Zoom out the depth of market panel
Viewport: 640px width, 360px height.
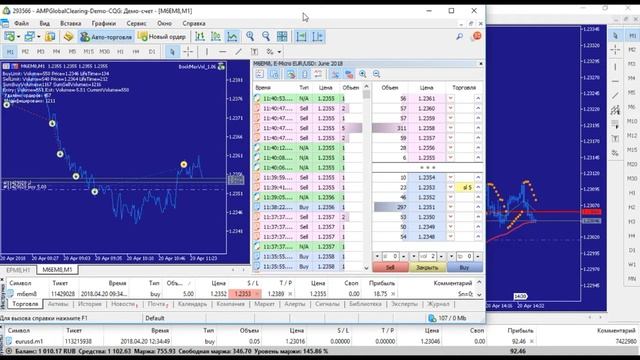click(376, 74)
